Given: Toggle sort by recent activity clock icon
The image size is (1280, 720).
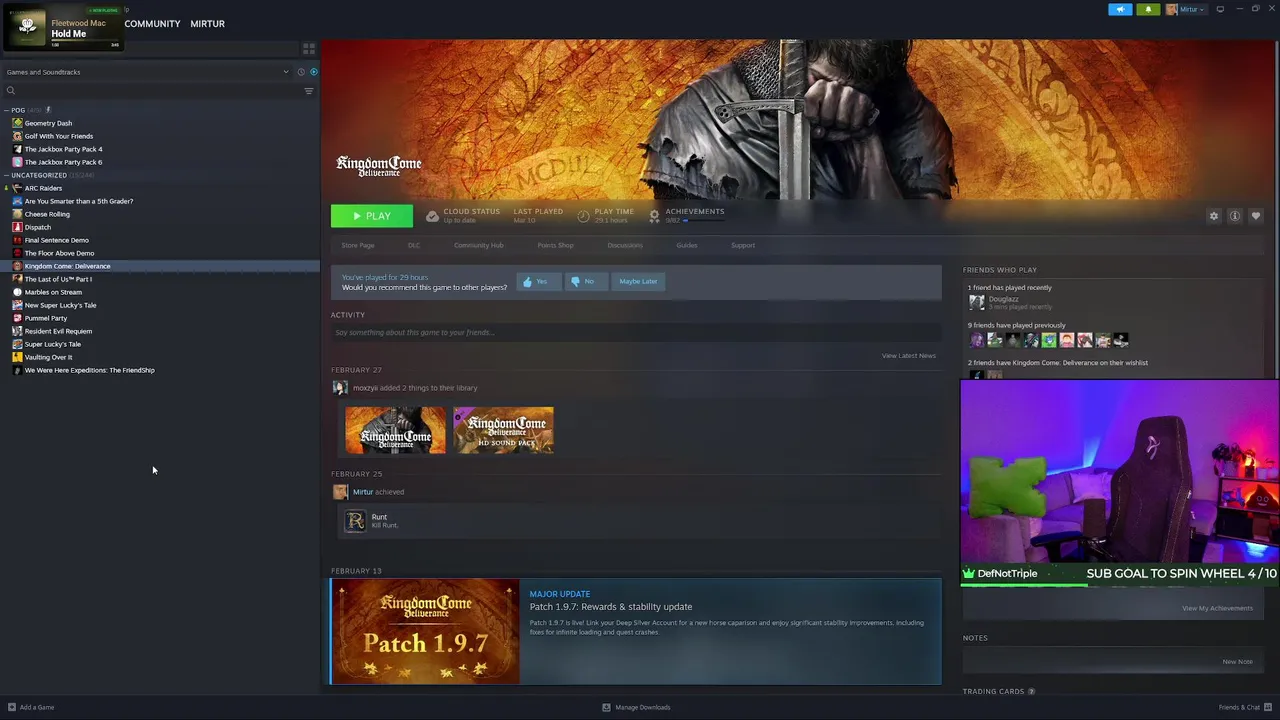Looking at the screenshot, I should point(300,72).
